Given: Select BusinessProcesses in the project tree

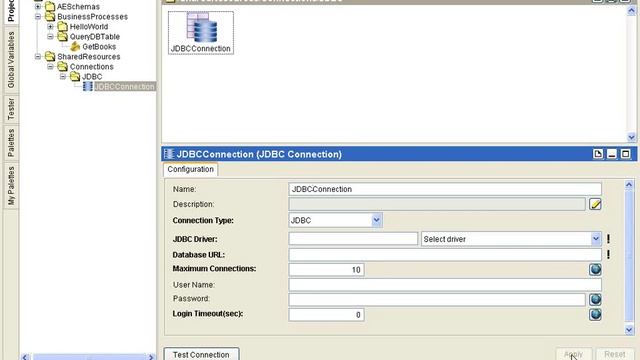Looking at the screenshot, I should [92, 17].
